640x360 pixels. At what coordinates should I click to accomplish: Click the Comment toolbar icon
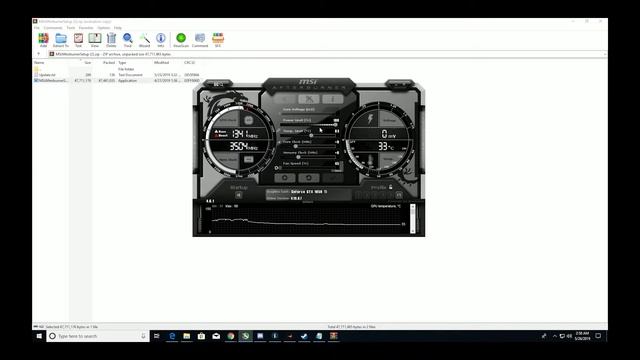point(200,40)
